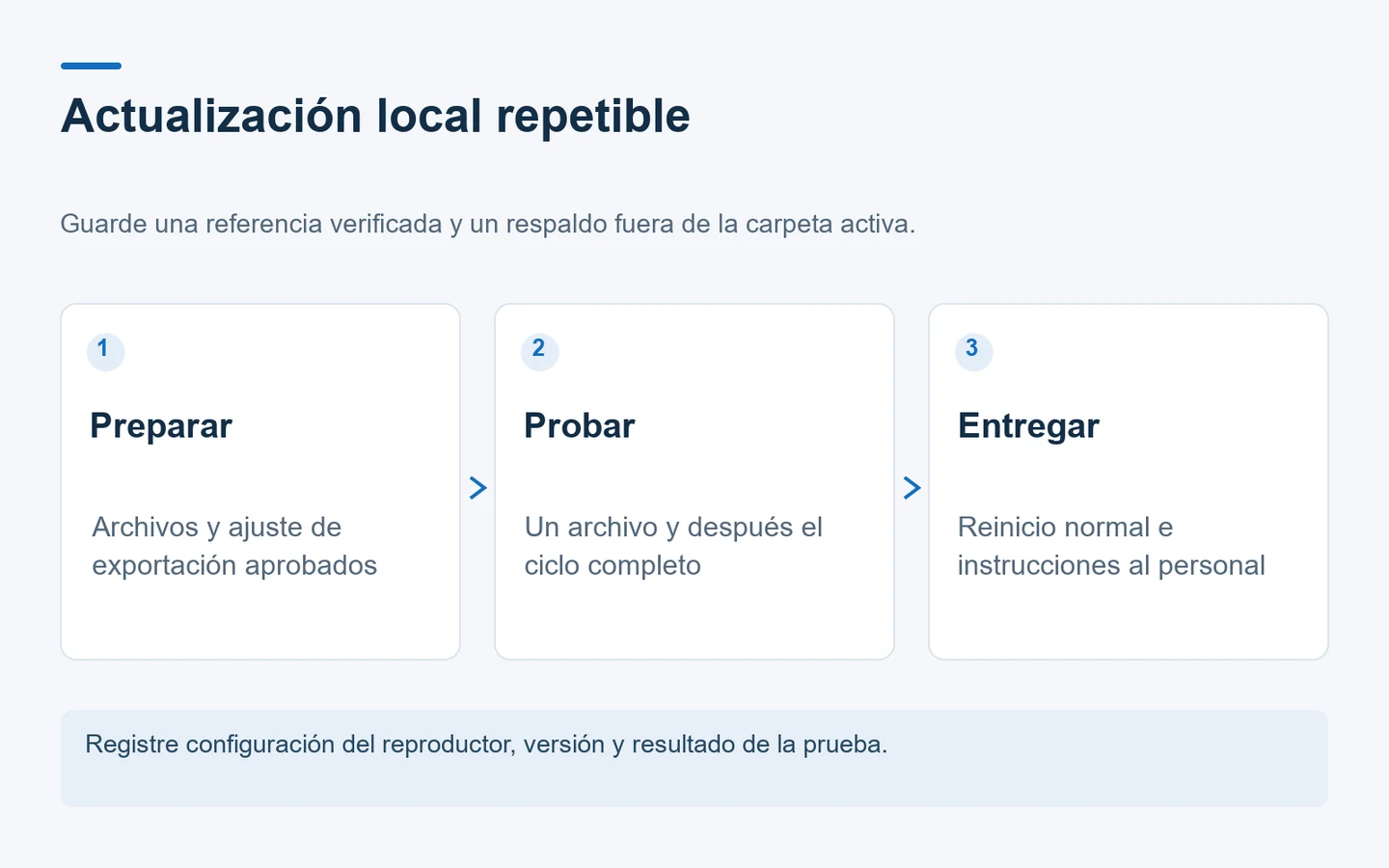1389x868 pixels.
Task: Select the Preparar card heading
Action: click(161, 426)
